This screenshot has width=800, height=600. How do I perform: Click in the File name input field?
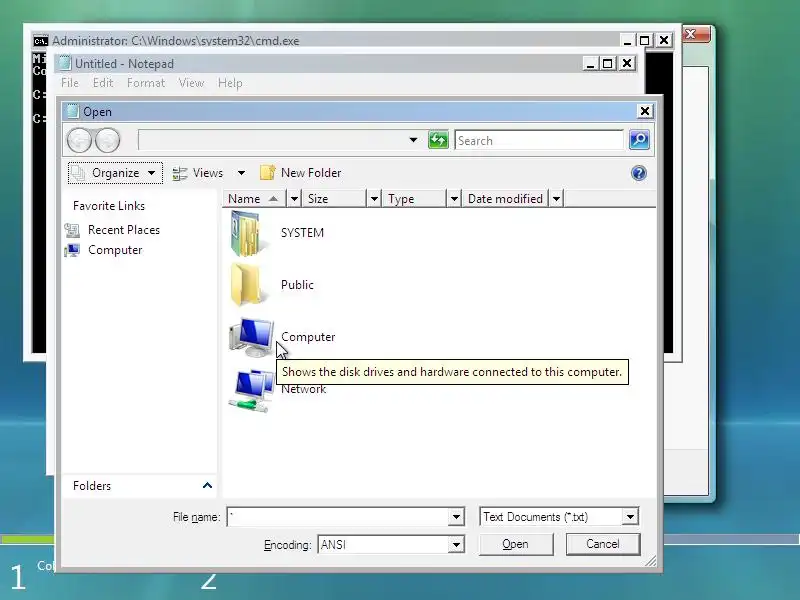point(338,517)
